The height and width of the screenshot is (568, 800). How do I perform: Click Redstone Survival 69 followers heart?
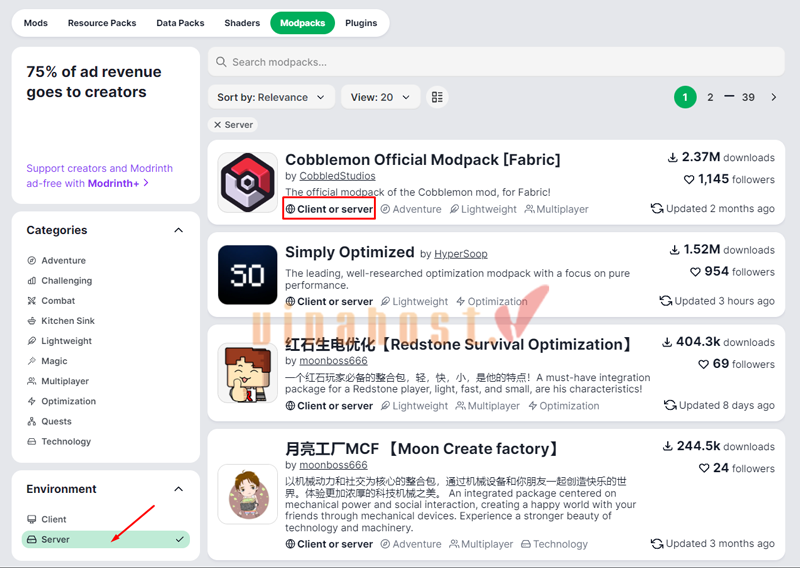[x=703, y=364]
